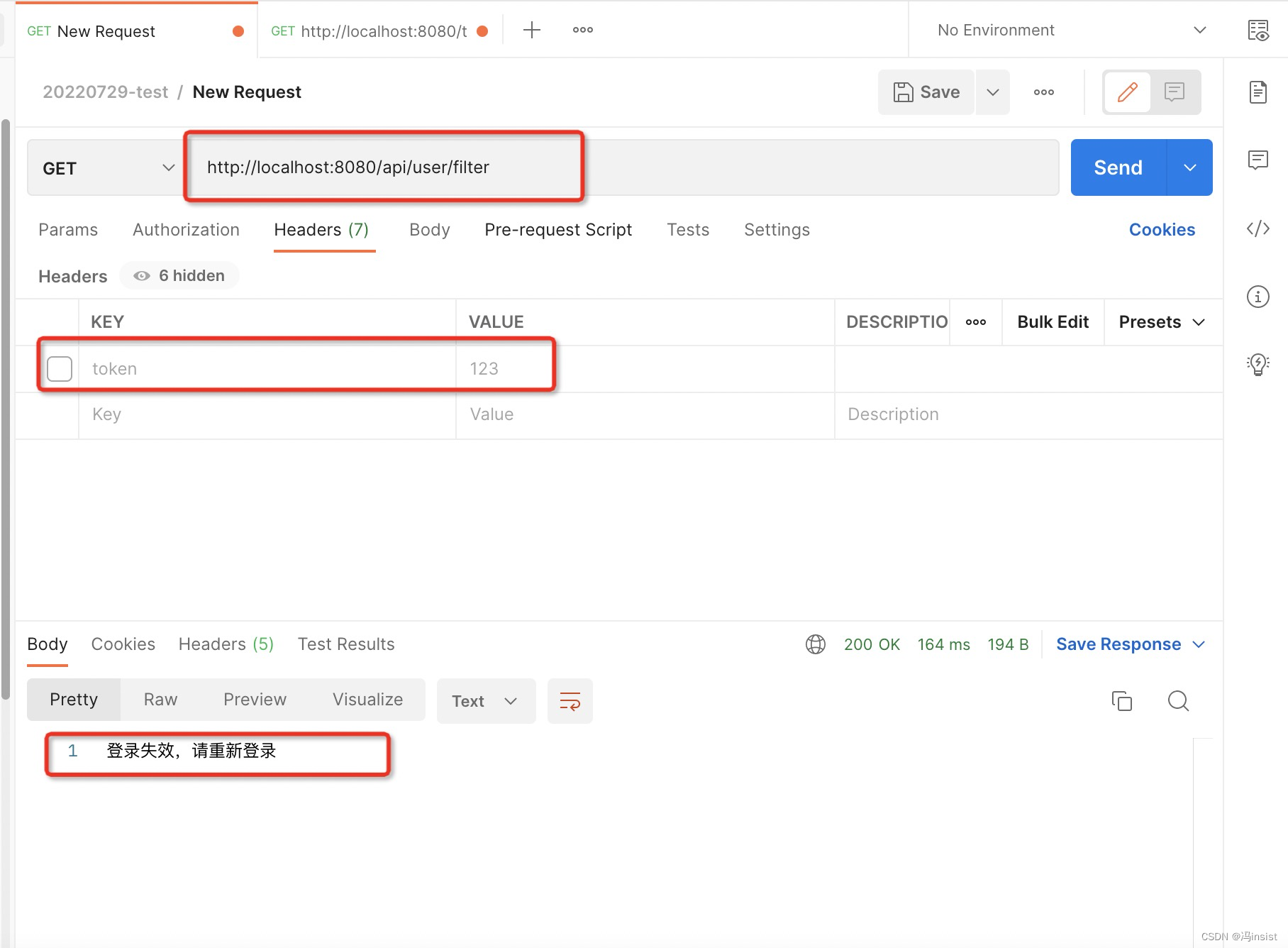
Task: Open the response Cookies tab
Action: [x=123, y=644]
